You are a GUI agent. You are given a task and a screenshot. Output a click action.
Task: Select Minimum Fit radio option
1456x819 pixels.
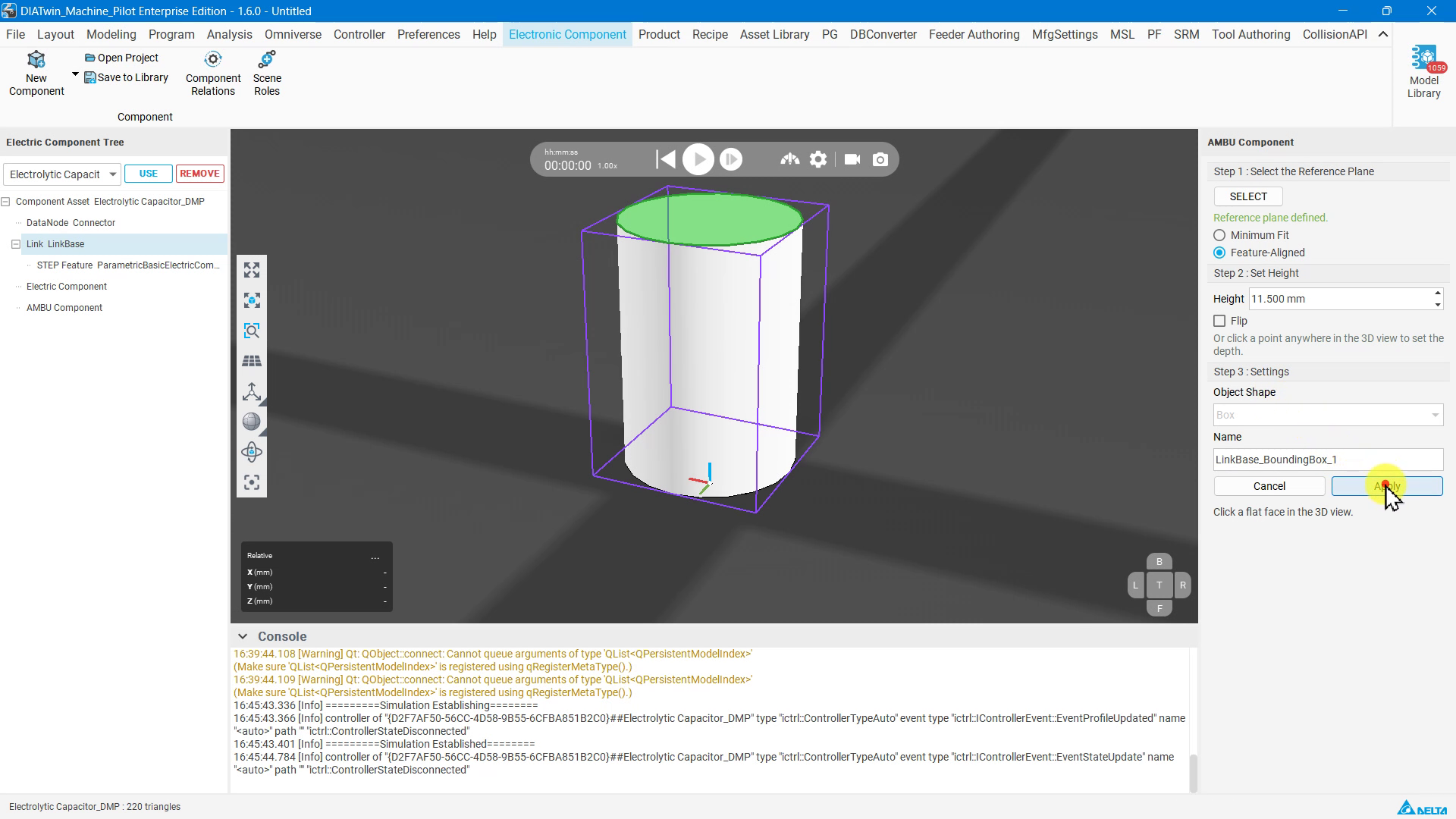coord(1219,235)
